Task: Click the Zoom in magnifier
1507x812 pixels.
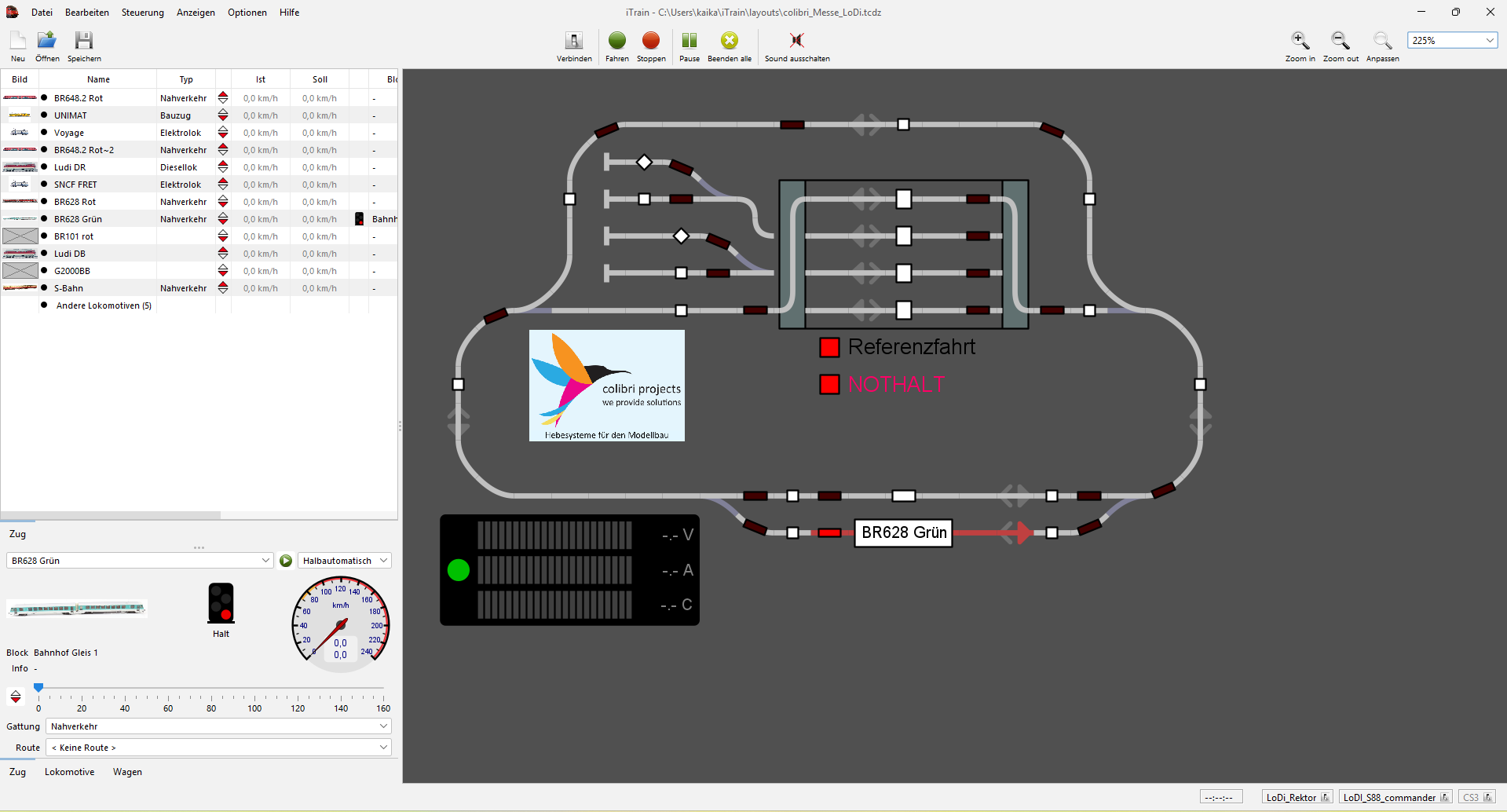Action: pos(1300,41)
